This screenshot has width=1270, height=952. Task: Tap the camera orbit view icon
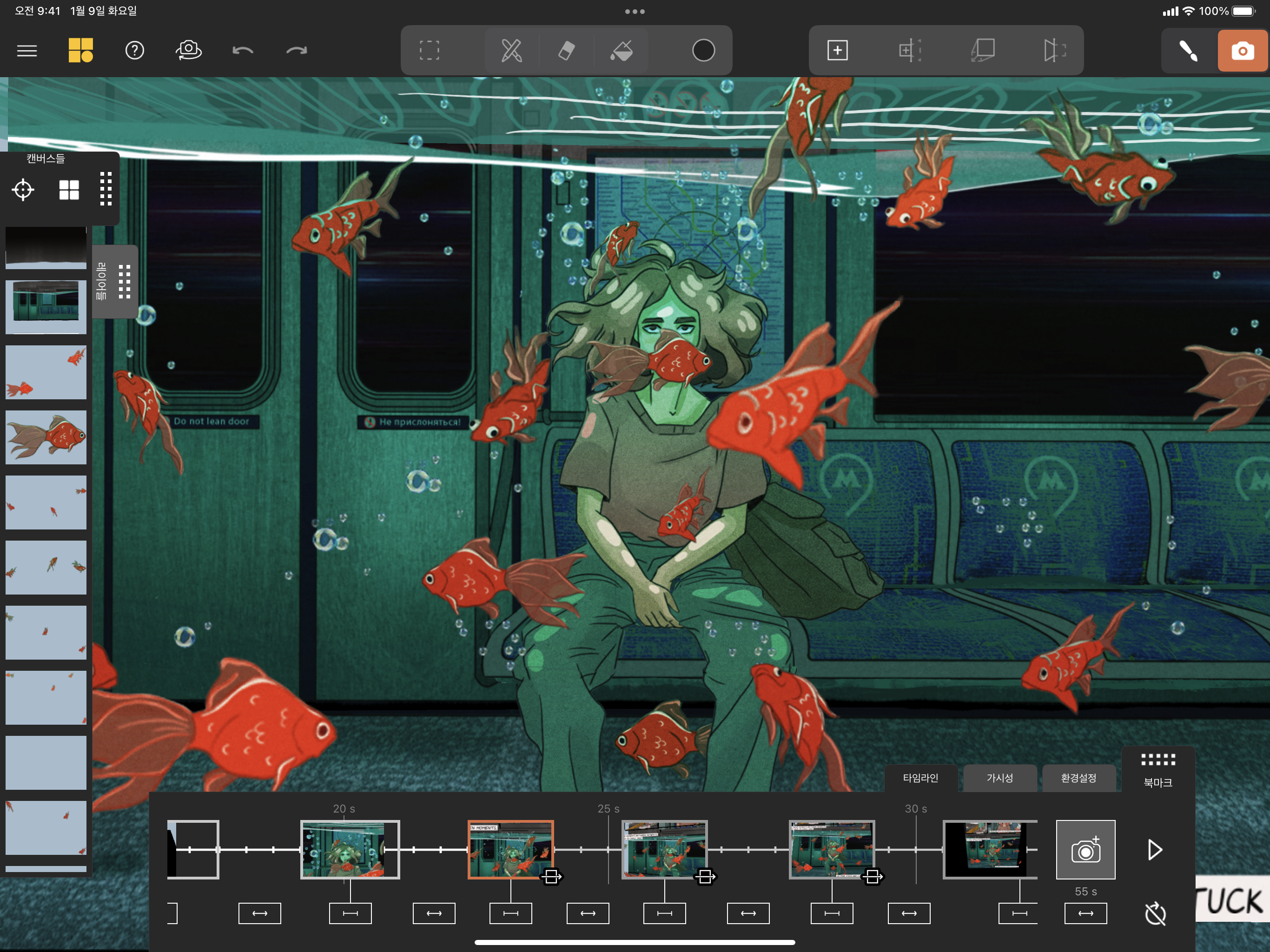coord(188,51)
